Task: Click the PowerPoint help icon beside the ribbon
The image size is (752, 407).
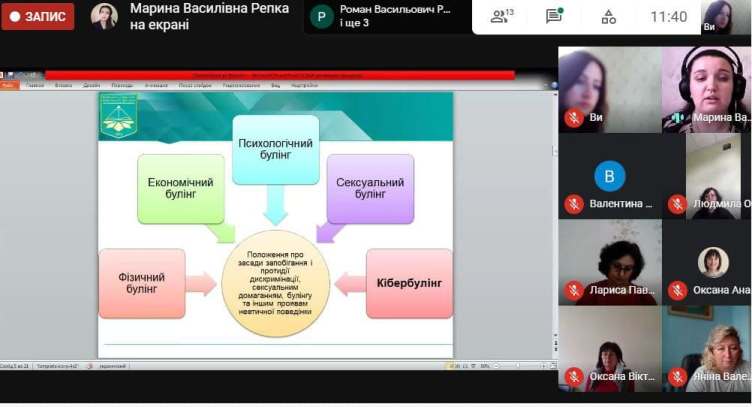Action: pos(553,85)
